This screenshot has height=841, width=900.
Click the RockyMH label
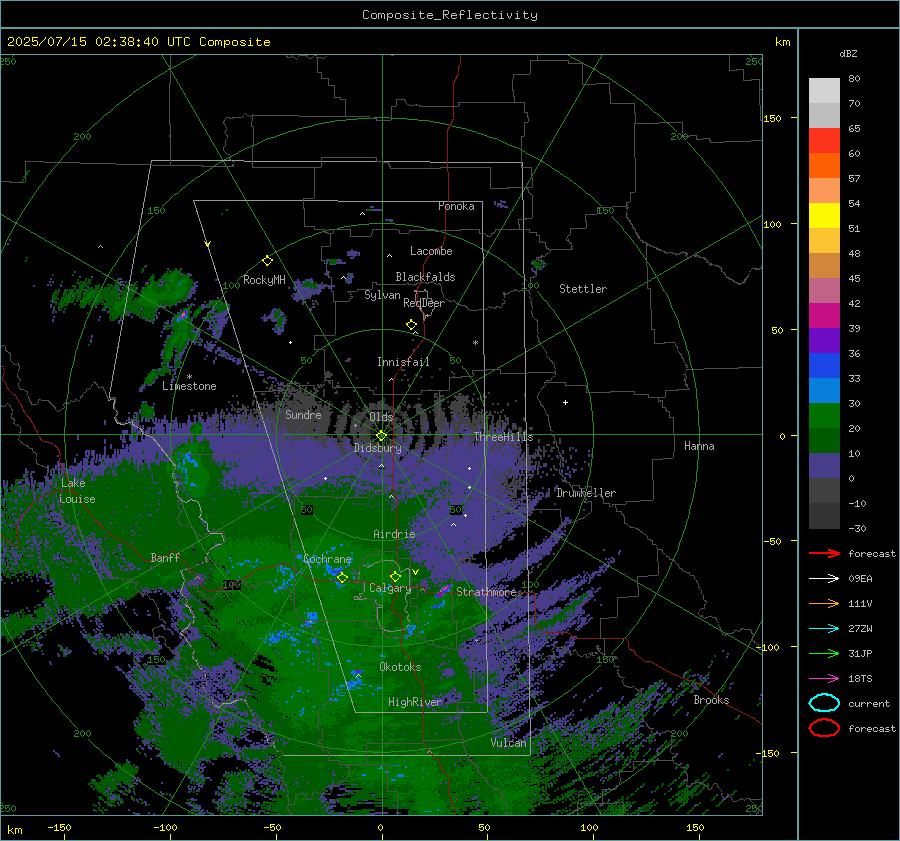(x=264, y=280)
